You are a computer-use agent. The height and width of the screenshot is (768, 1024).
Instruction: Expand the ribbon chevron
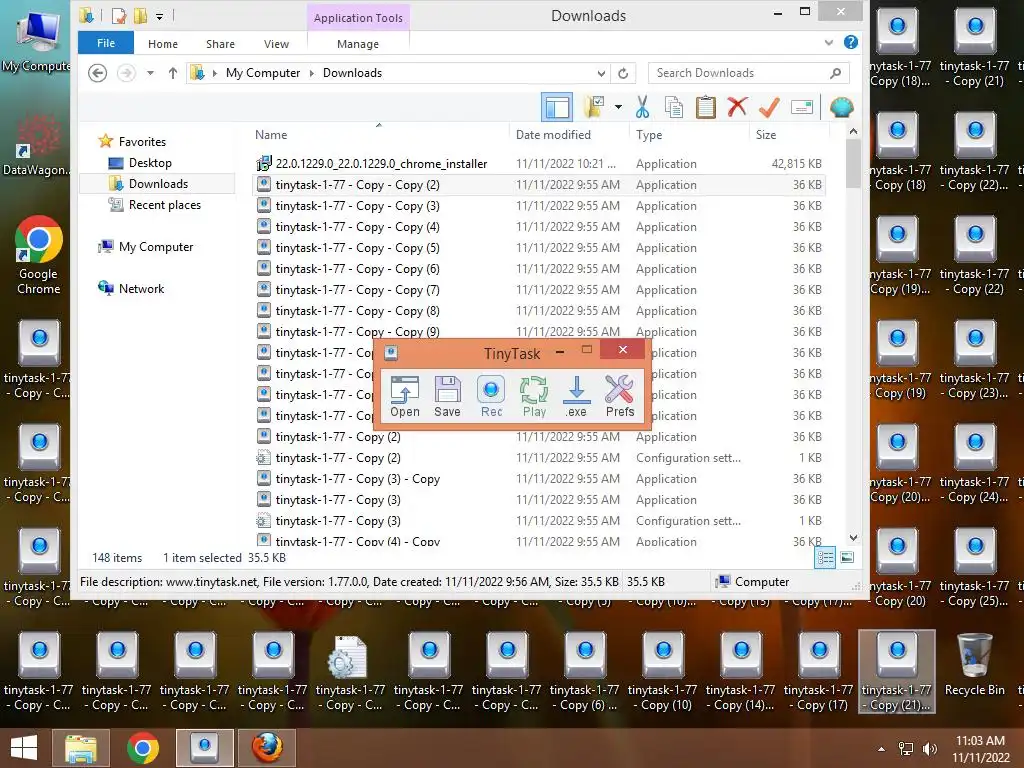(829, 43)
